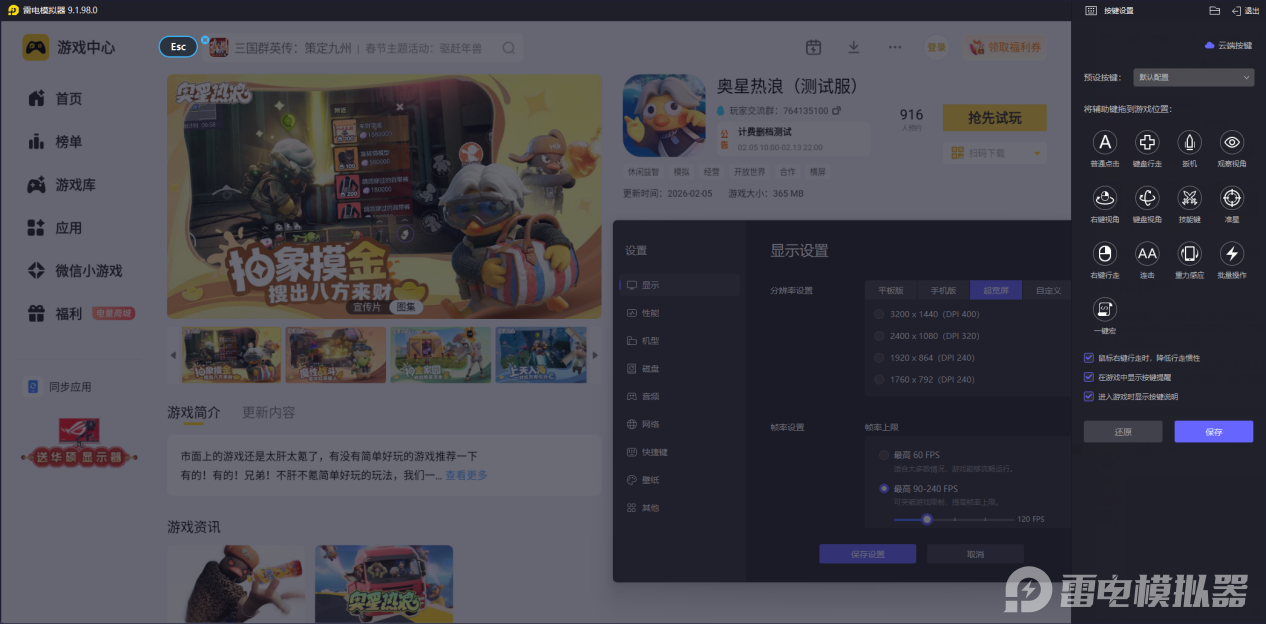Image resolution: width=1266 pixels, height=624 pixels.
Task: Click the FPS limit slider handle
Action: [x=927, y=519]
